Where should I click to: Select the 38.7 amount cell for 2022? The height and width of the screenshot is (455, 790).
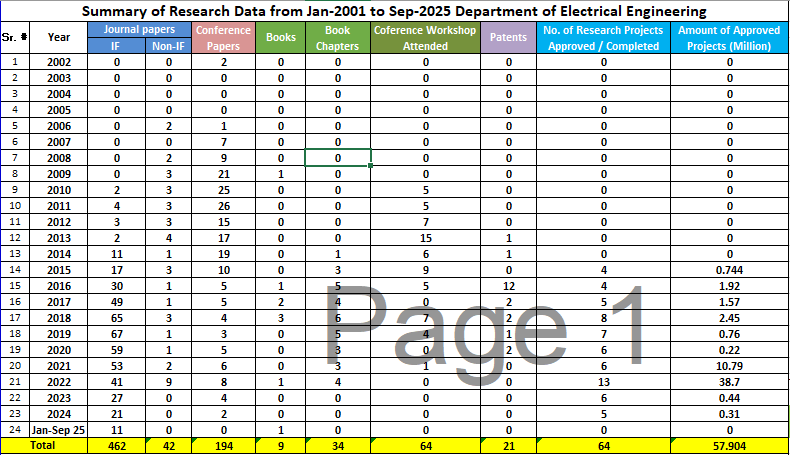tap(729, 381)
